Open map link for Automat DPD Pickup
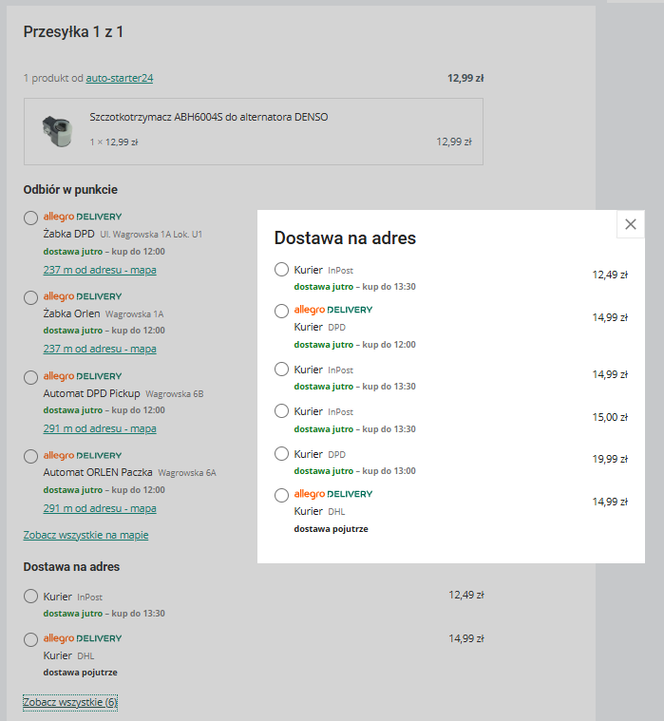Viewport: 664px width, 721px height. pyautogui.click(x=100, y=429)
